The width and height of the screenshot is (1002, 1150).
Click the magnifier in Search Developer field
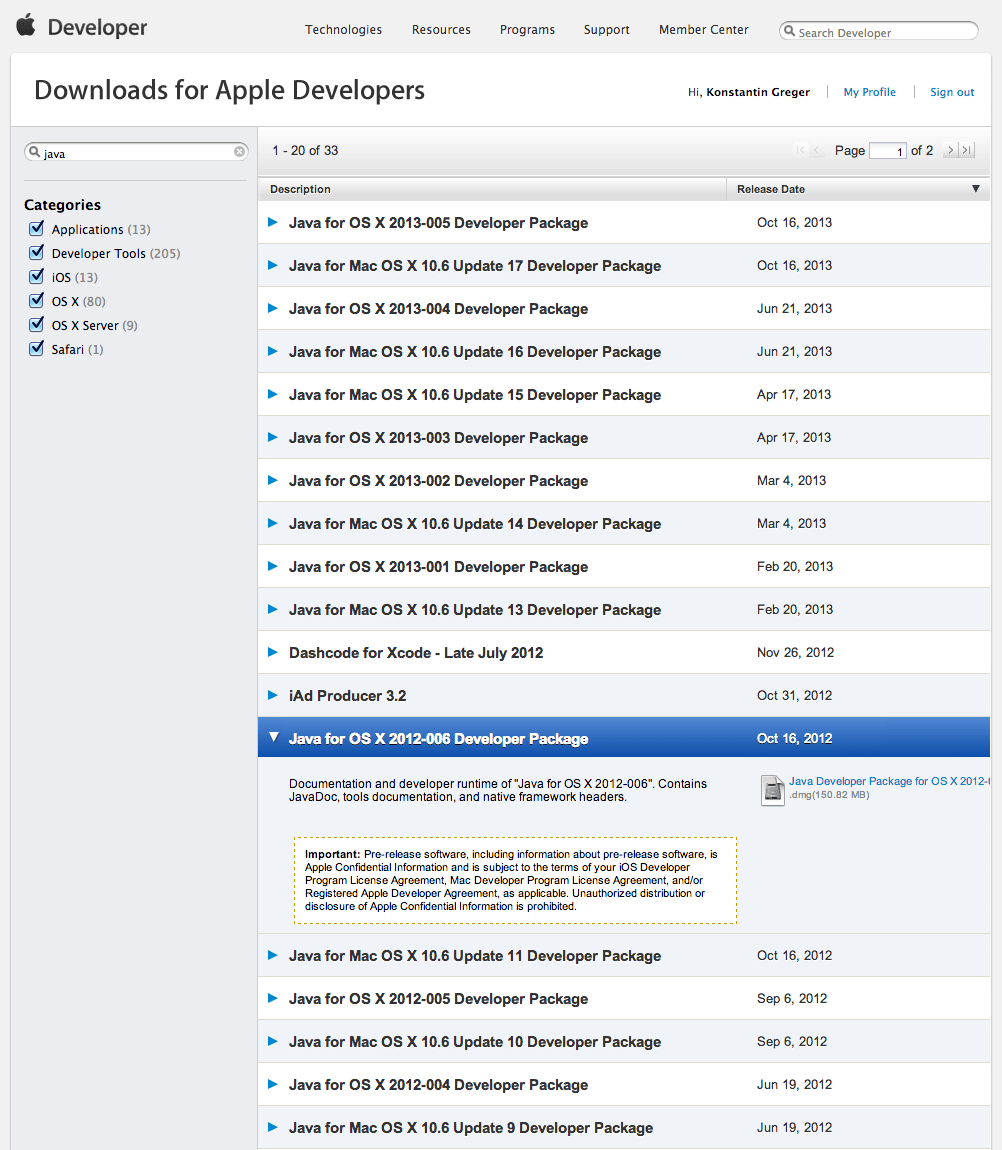pos(789,31)
